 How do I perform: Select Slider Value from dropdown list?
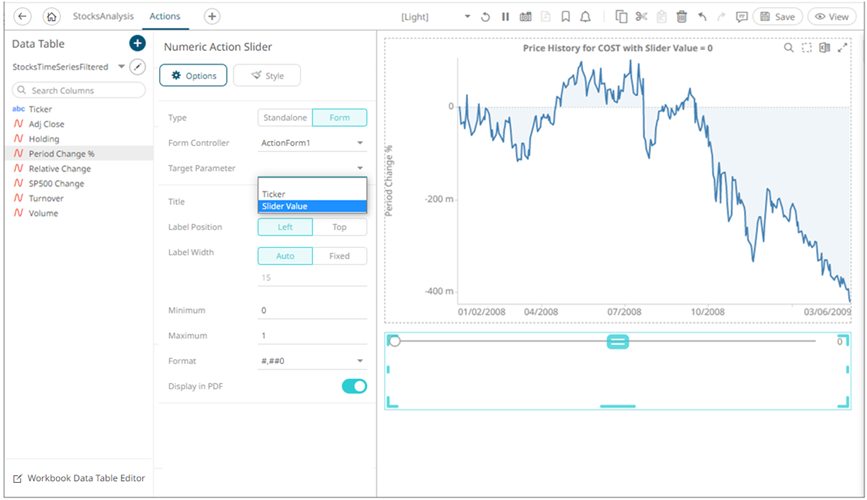pos(312,207)
